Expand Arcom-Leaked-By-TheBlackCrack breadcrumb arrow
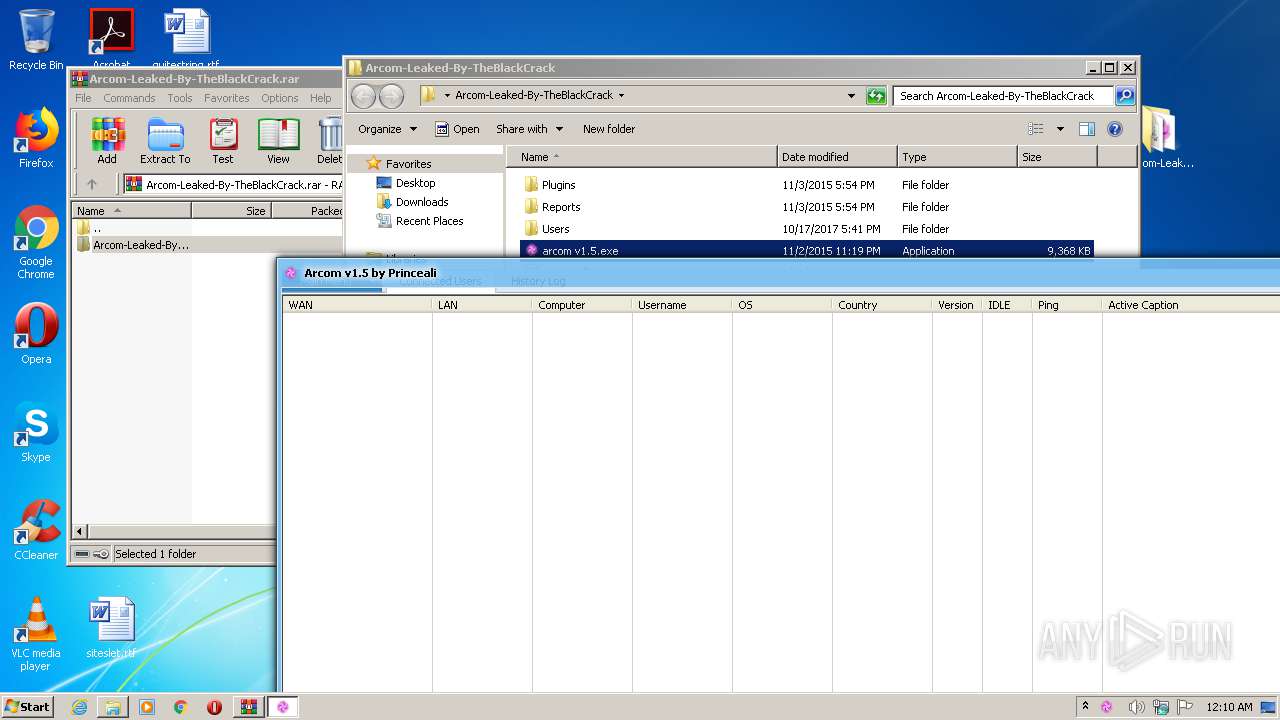The image size is (1280, 720). coord(621,96)
